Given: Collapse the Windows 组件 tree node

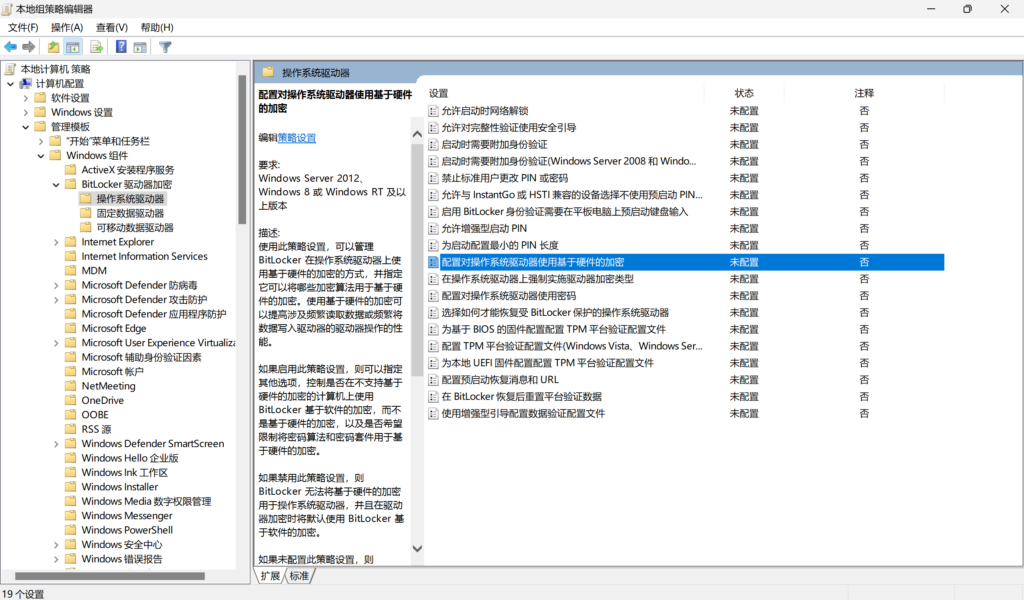Looking at the screenshot, I should click(x=42, y=156).
